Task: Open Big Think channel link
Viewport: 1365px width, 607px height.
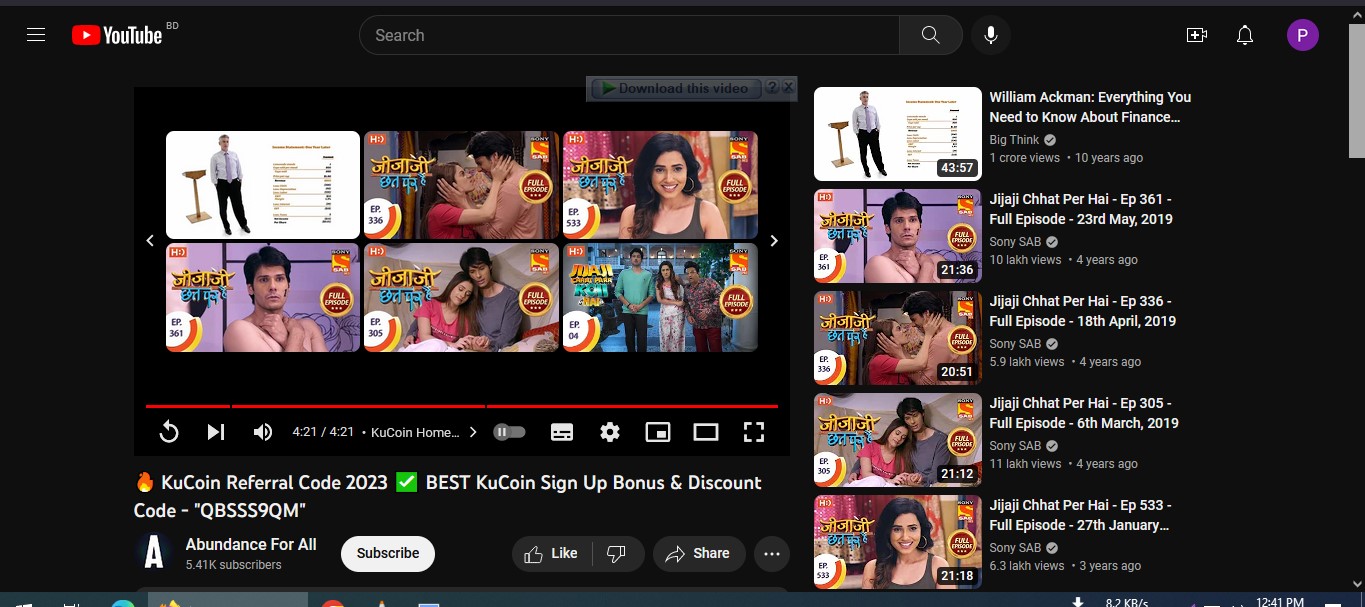Action: [1014, 140]
